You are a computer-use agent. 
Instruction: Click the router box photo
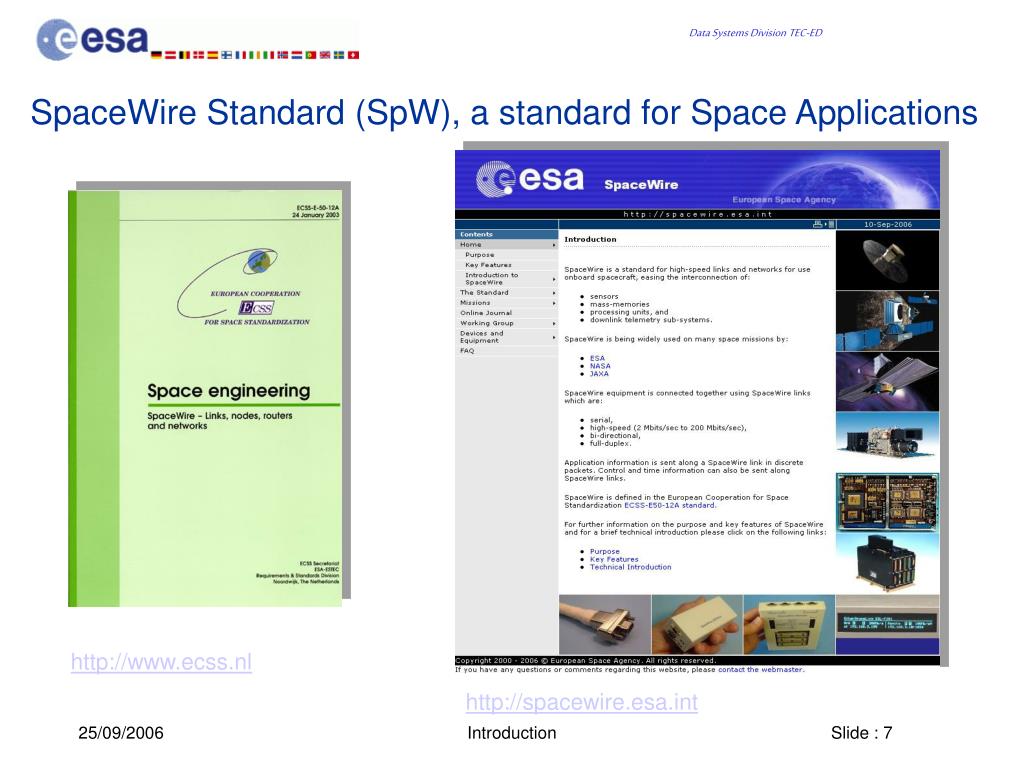(789, 624)
